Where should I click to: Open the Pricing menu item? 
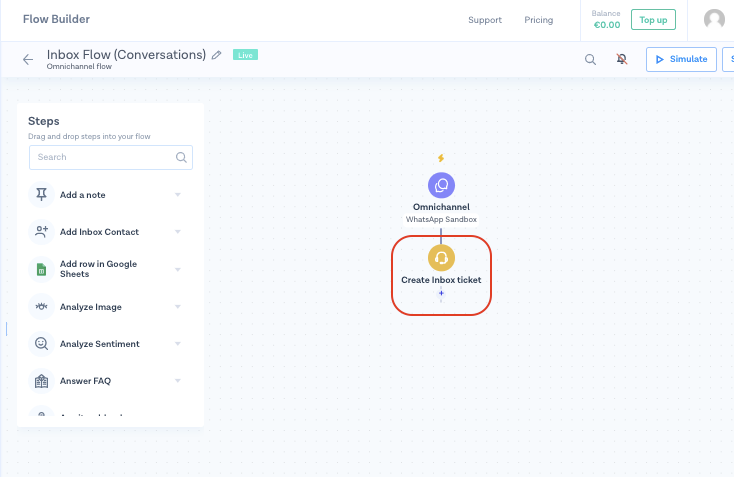pos(538,20)
